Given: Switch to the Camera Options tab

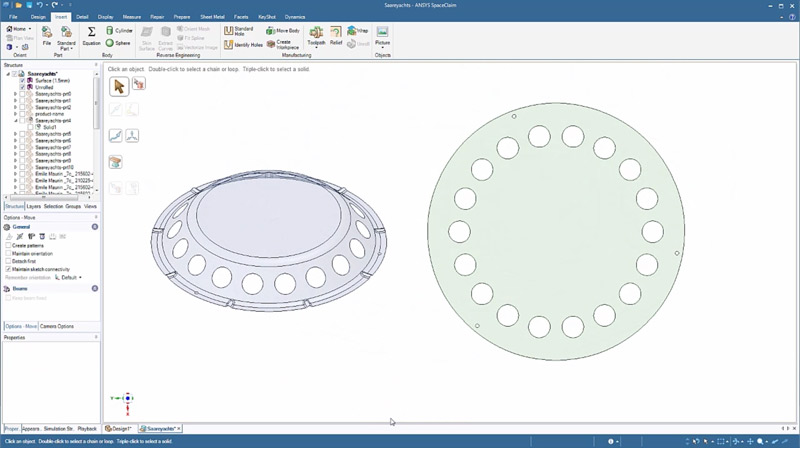Looking at the screenshot, I should 57,326.
